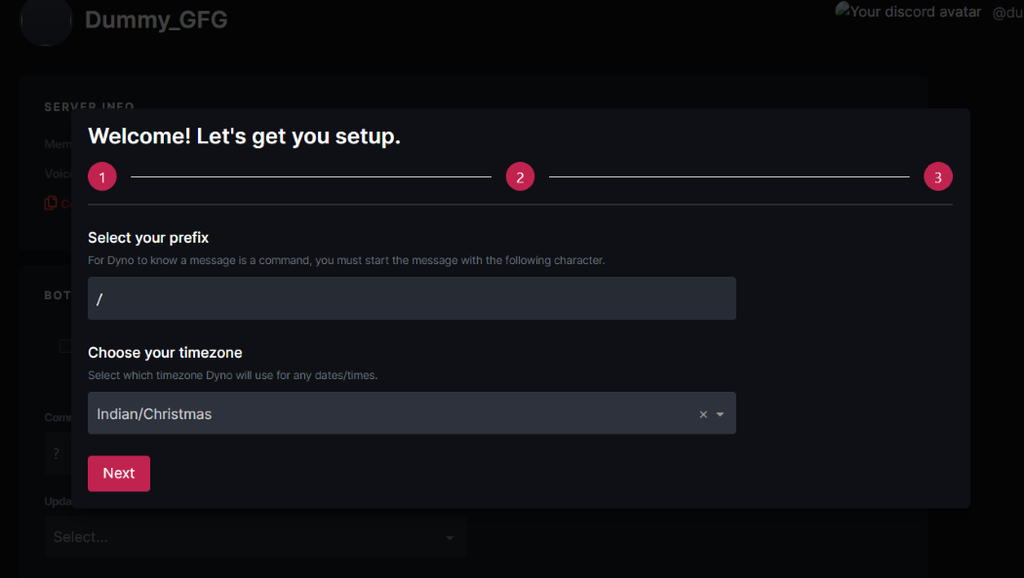Screen dimensions: 1024x578
Task: Open the @du user account menu
Action: click(x=1006, y=12)
